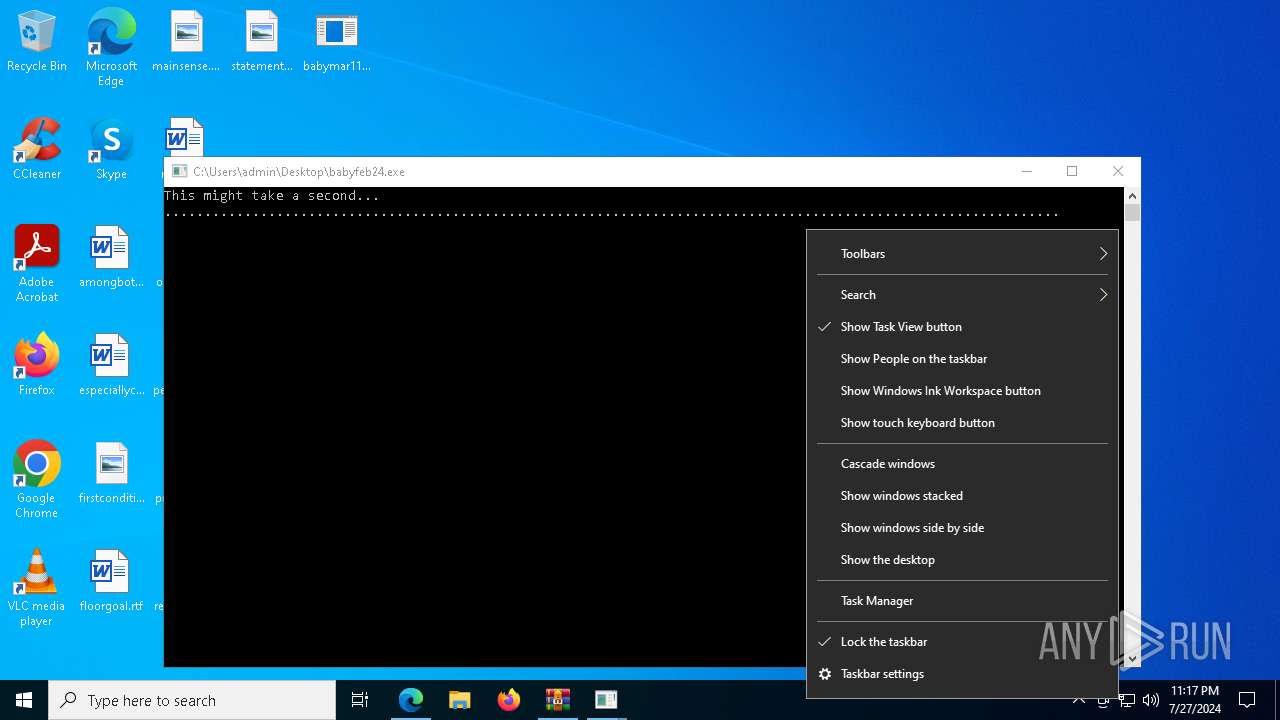Open the Action Center notifications icon
This screenshot has width=1280, height=720.
(x=1247, y=700)
